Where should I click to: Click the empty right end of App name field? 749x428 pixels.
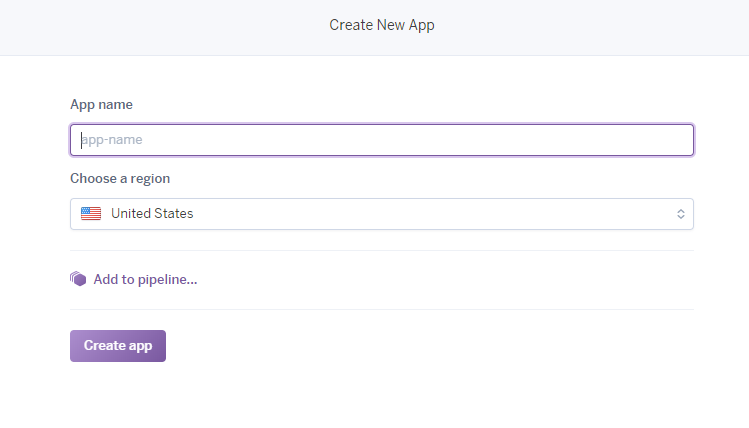click(650, 140)
